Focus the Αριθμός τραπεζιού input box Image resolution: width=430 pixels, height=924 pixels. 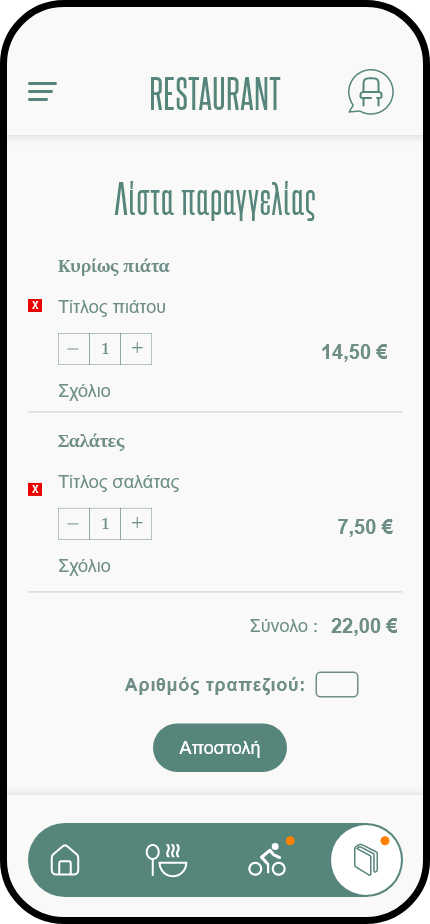tap(337, 685)
